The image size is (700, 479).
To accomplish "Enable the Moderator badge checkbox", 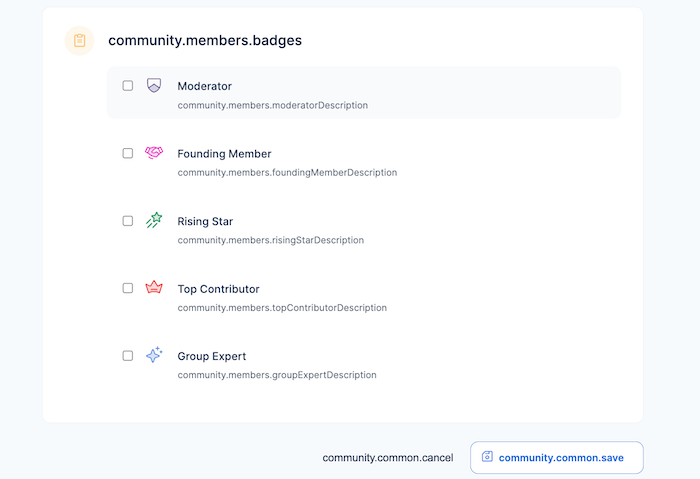I will pyautogui.click(x=128, y=86).
